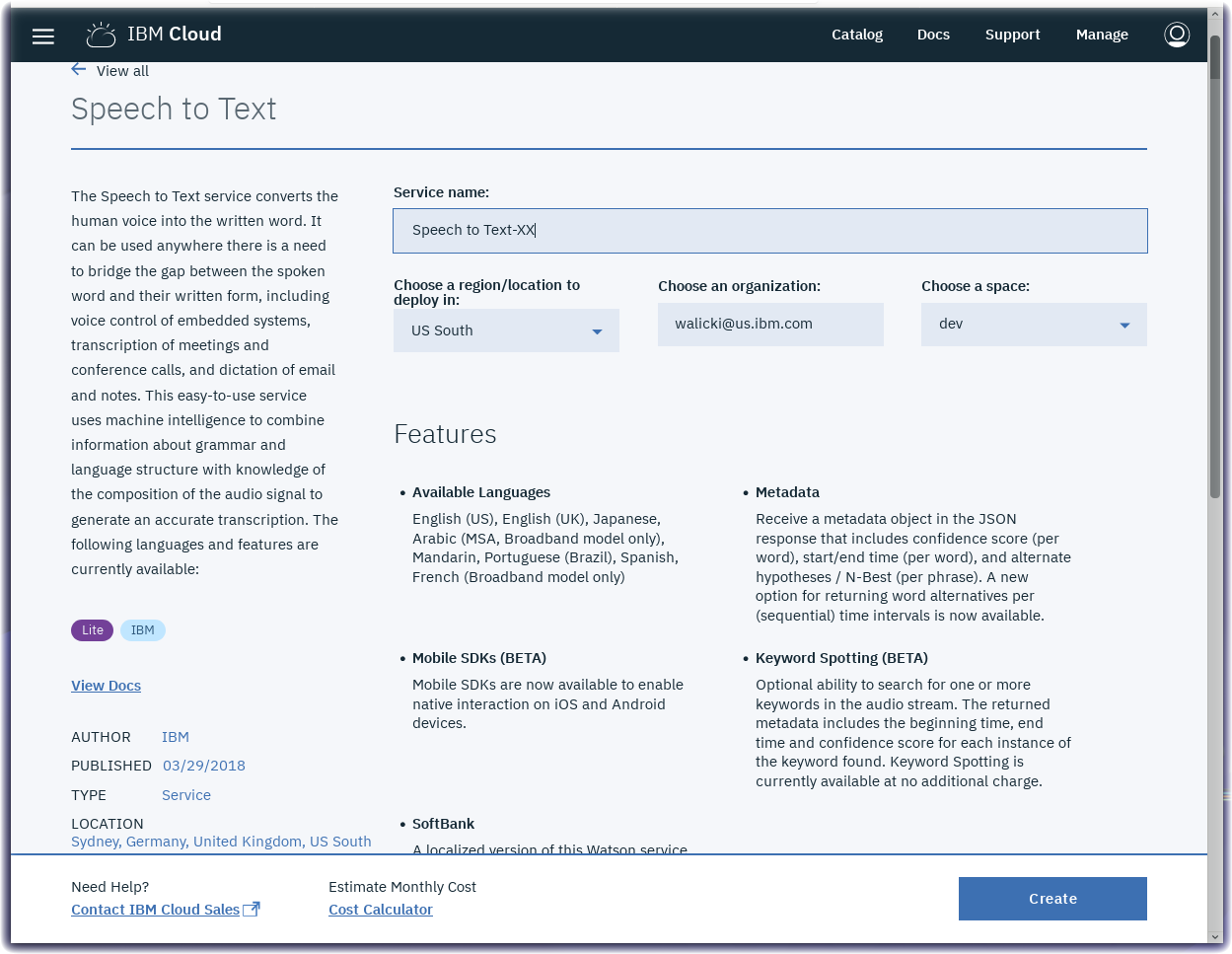Click the SoftBank feature title
Image resolution: width=1232 pixels, height=954 pixels.
click(x=443, y=824)
